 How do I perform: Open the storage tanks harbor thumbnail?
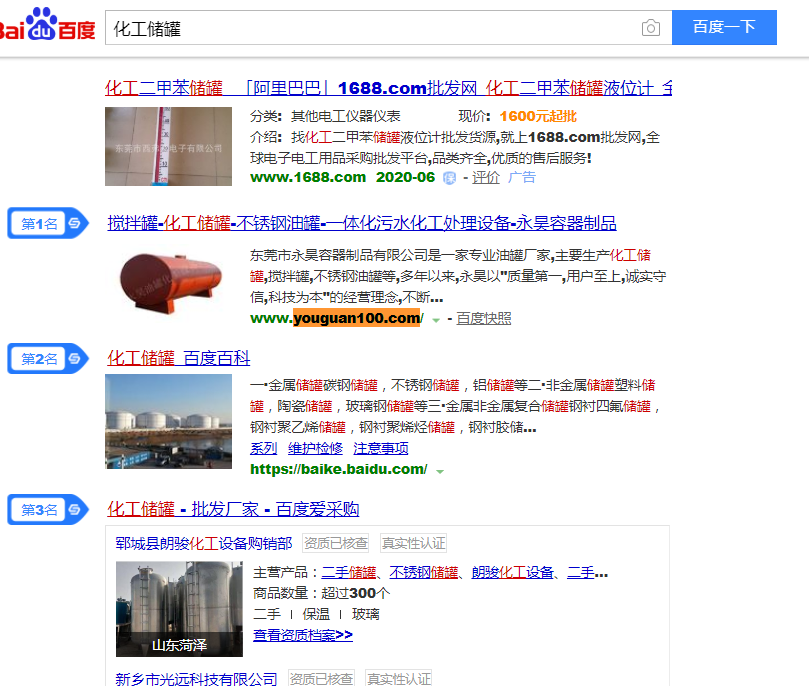pyautogui.click(x=168, y=421)
